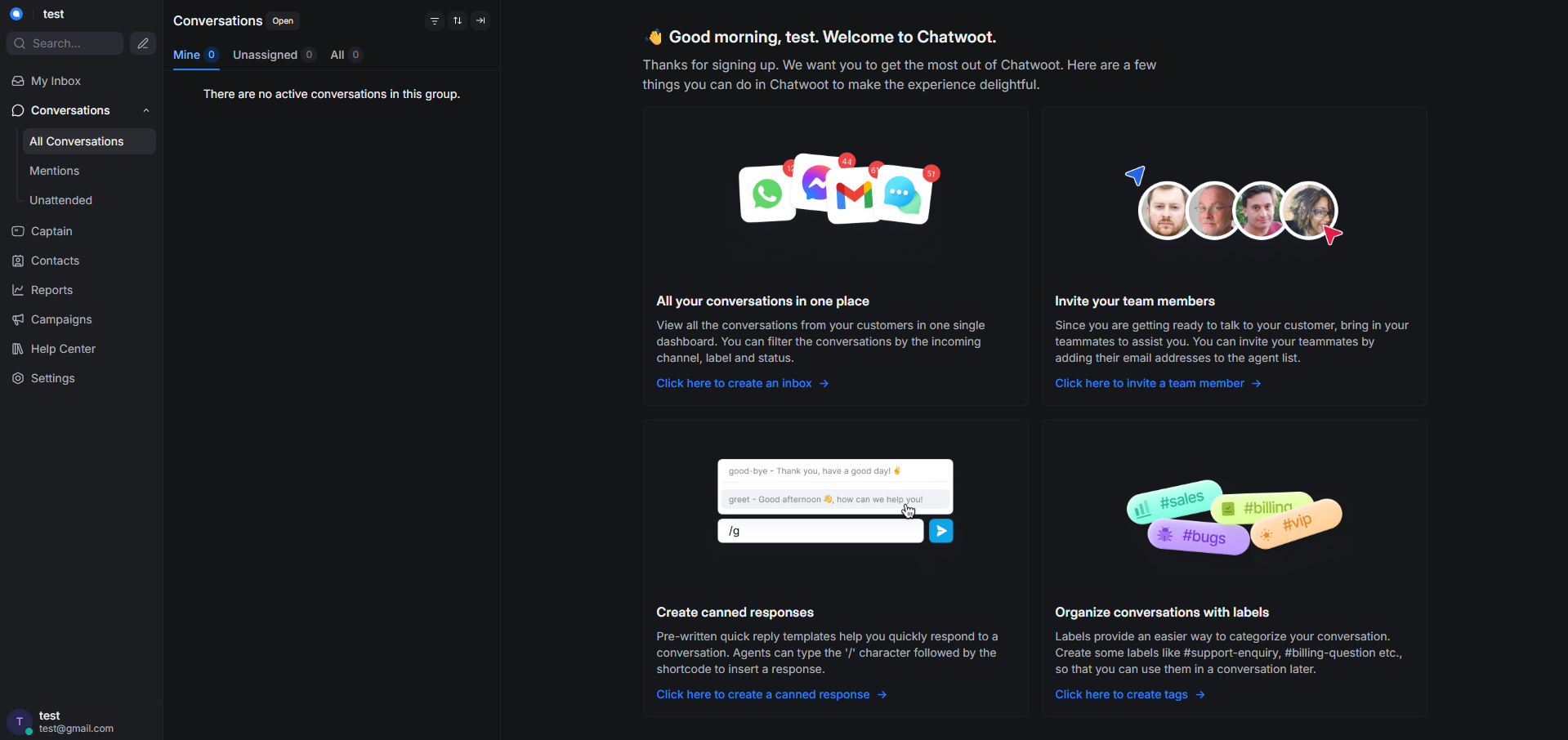Open the Contacts panel
Screen dimensions: 1568x740
click(x=53, y=261)
